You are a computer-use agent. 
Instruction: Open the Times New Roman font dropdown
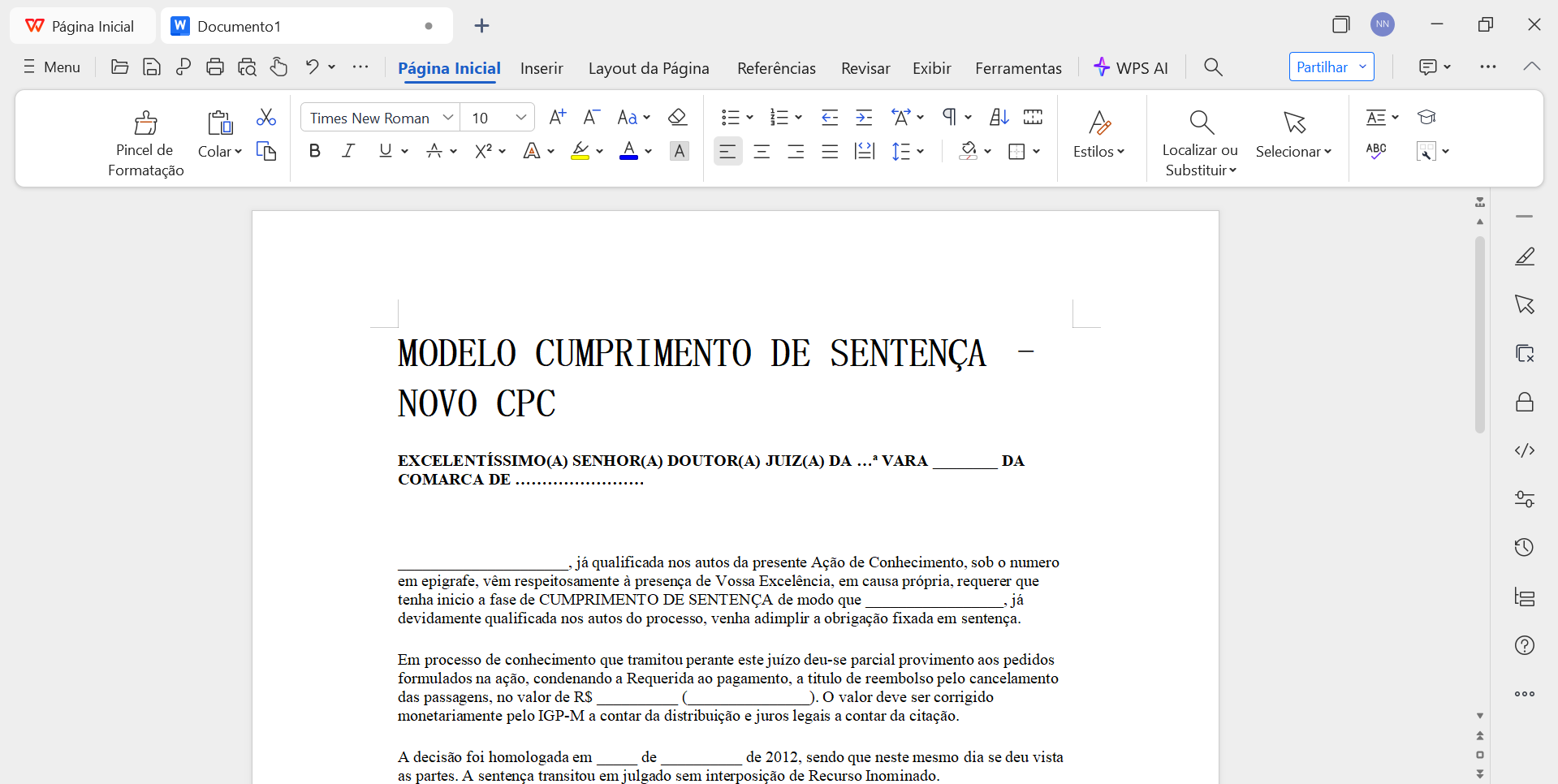pyautogui.click(x=378, y=117)
